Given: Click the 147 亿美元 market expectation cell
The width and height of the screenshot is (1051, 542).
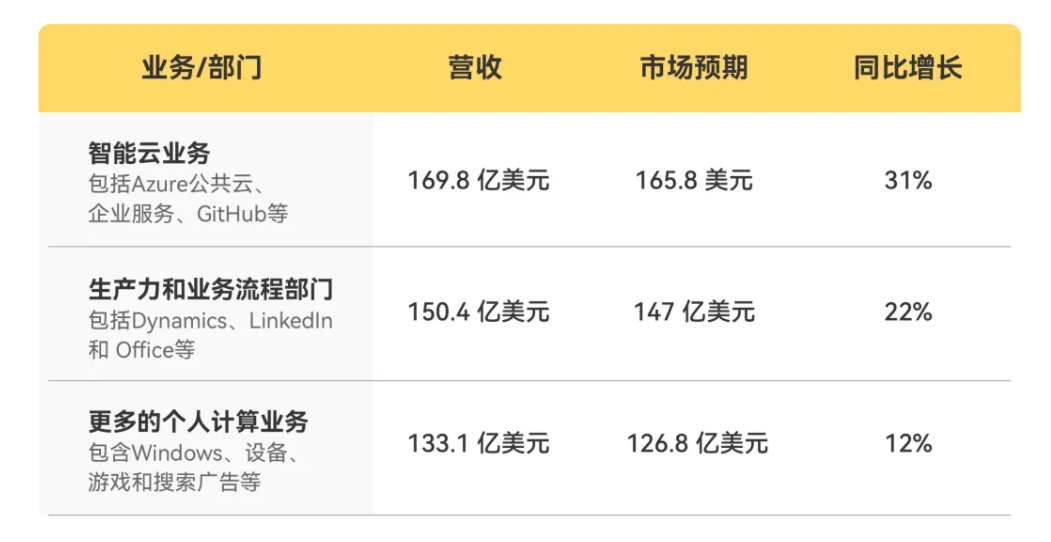Looking at the screenshot, I should 694,312.
